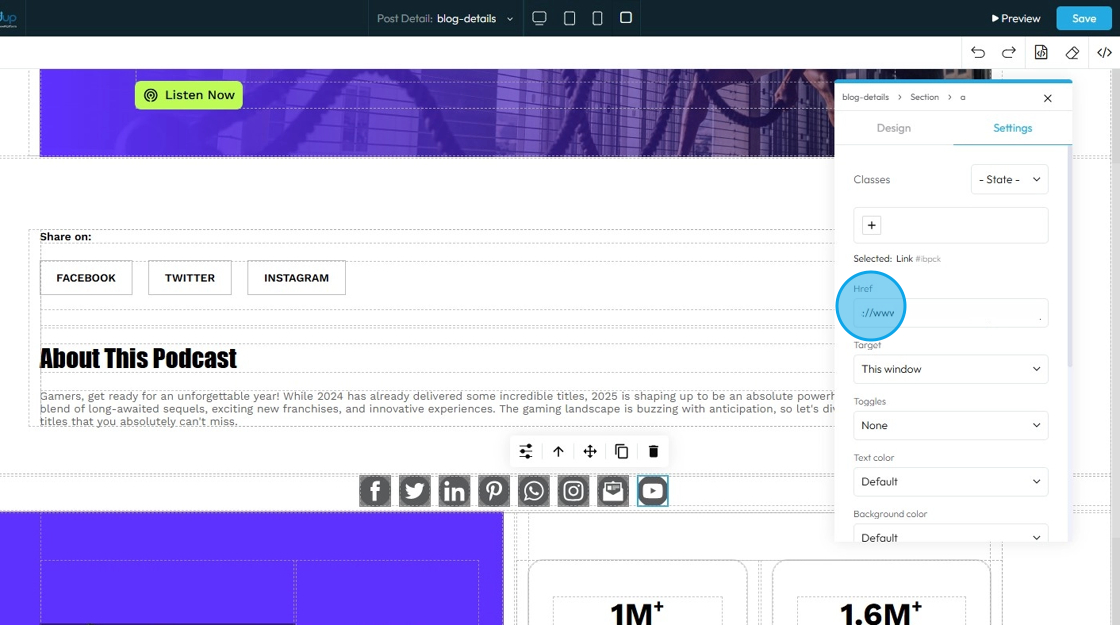Viewport: 1120px width, 625px height.
Task: Click the move element icon
Action: click(590, 451)
